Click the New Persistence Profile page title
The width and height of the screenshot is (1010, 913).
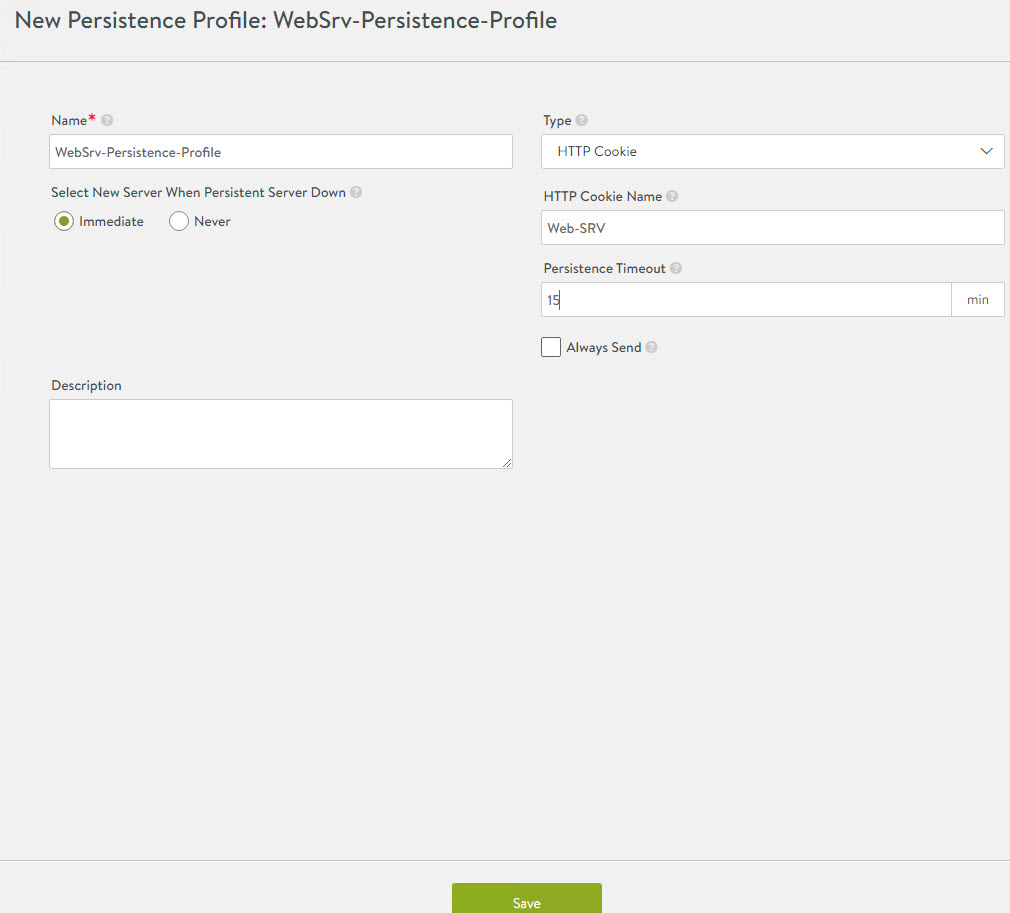(x=283, y=20)
